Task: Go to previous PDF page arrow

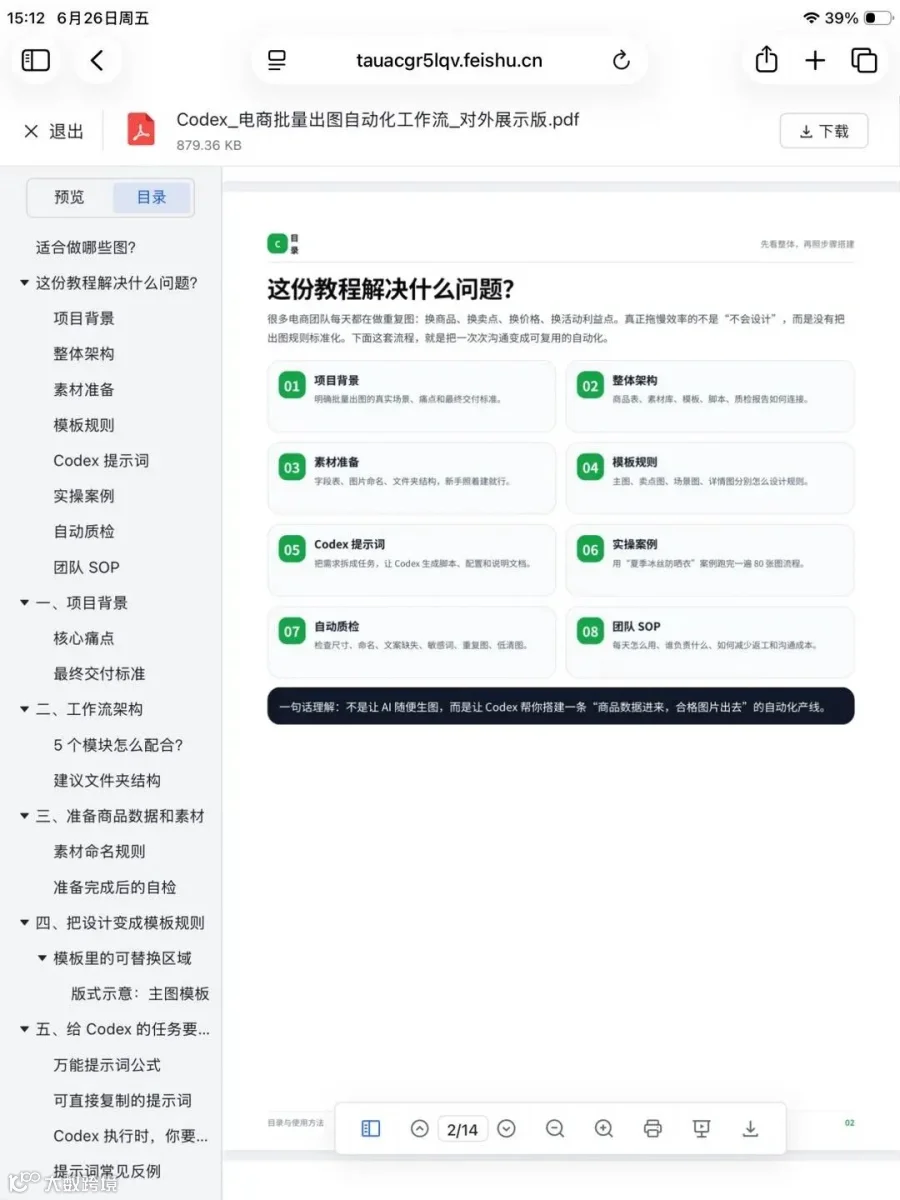Action: [420, 1129]
